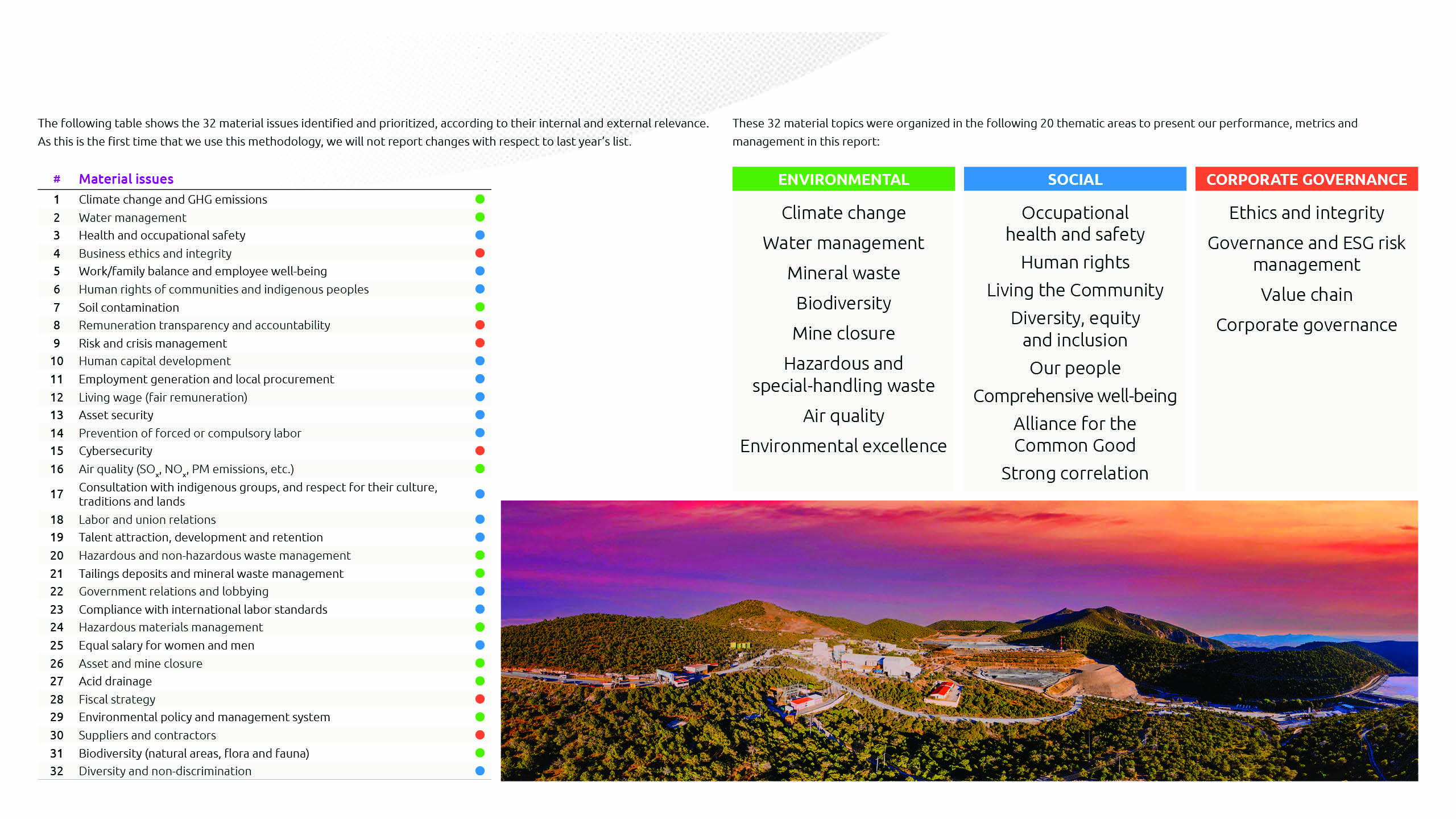The width and height of the screenshot is (1456, 819).
Task: Click 'Living the Community' topic
Action: click(x=1075, y=290)
